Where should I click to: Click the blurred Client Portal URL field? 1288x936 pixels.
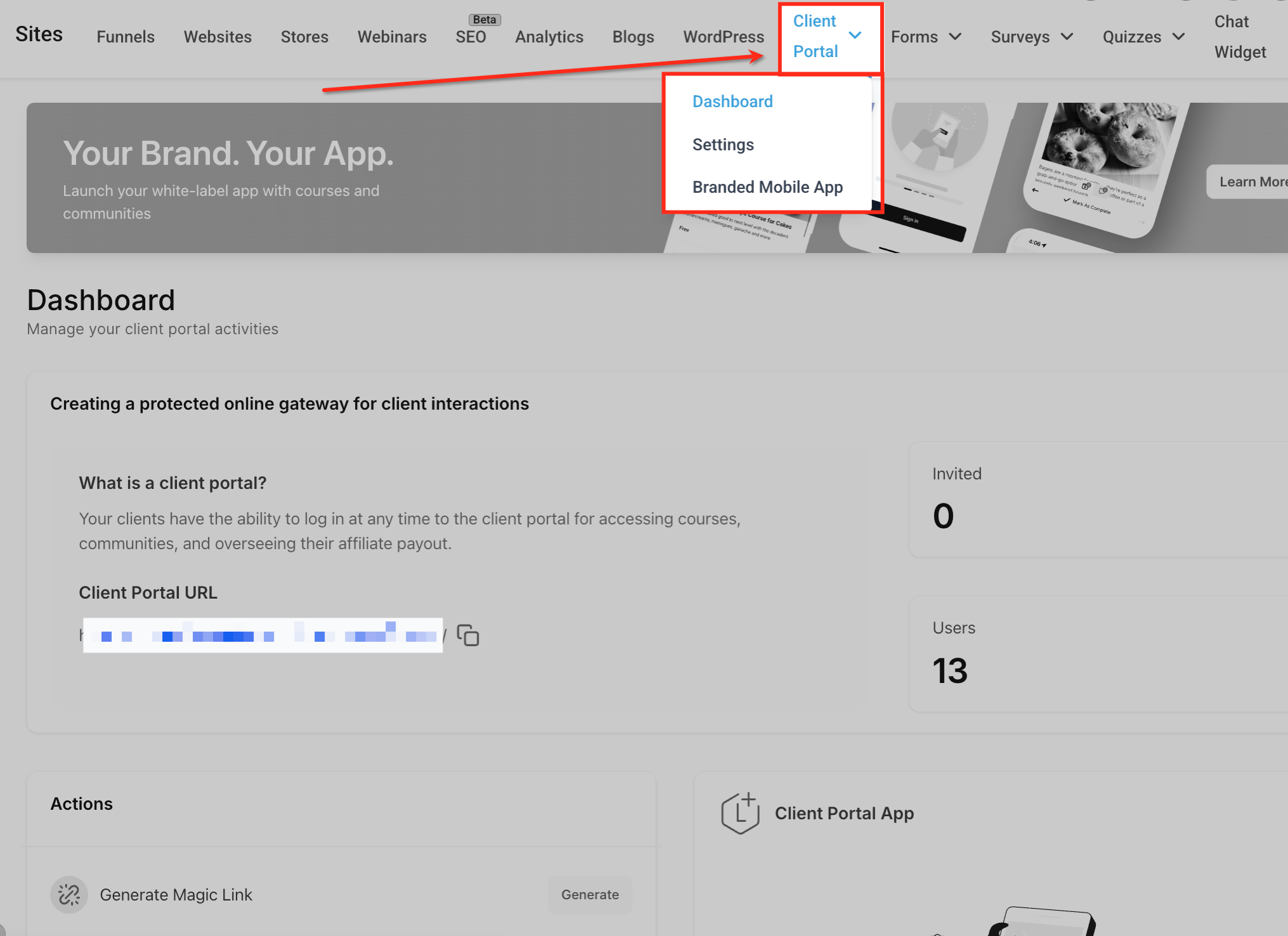point(263,635)
